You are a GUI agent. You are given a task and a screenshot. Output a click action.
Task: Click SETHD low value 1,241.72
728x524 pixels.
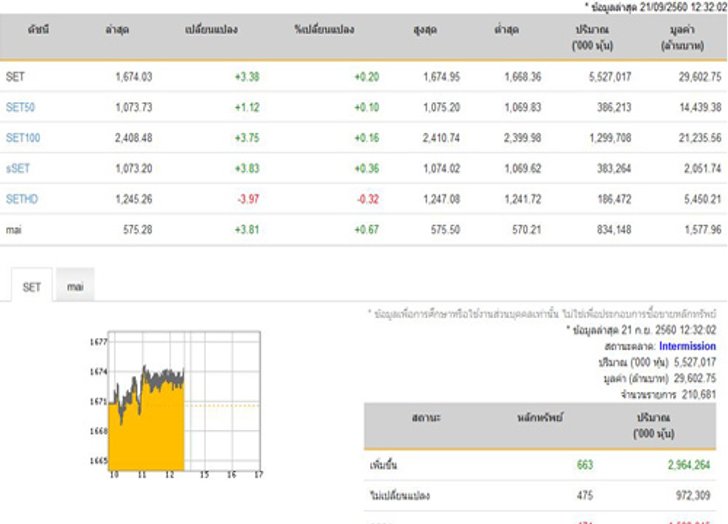click(523, 199)
